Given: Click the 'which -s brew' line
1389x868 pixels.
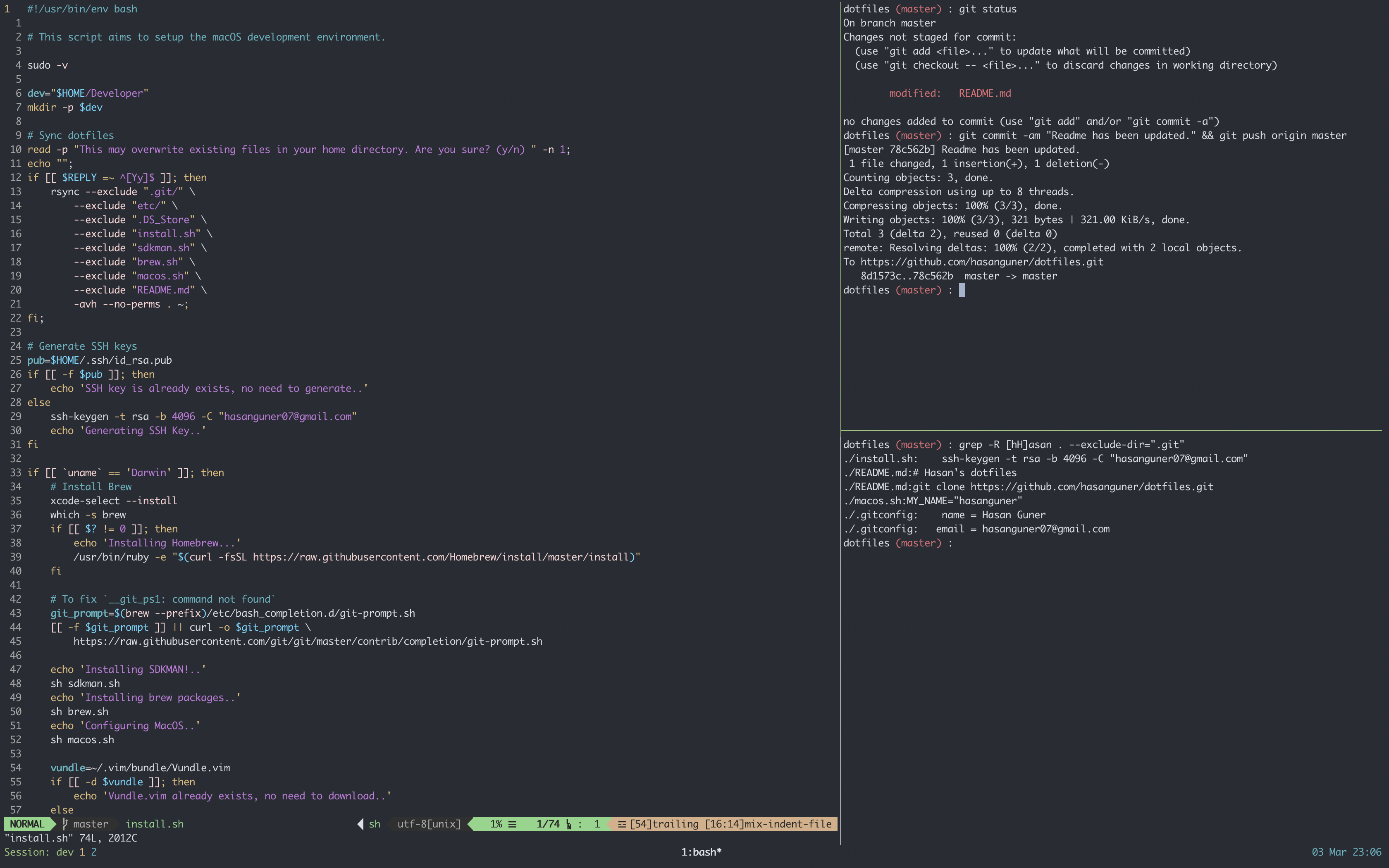Looking at the screenshot, I should coord(88,515).
